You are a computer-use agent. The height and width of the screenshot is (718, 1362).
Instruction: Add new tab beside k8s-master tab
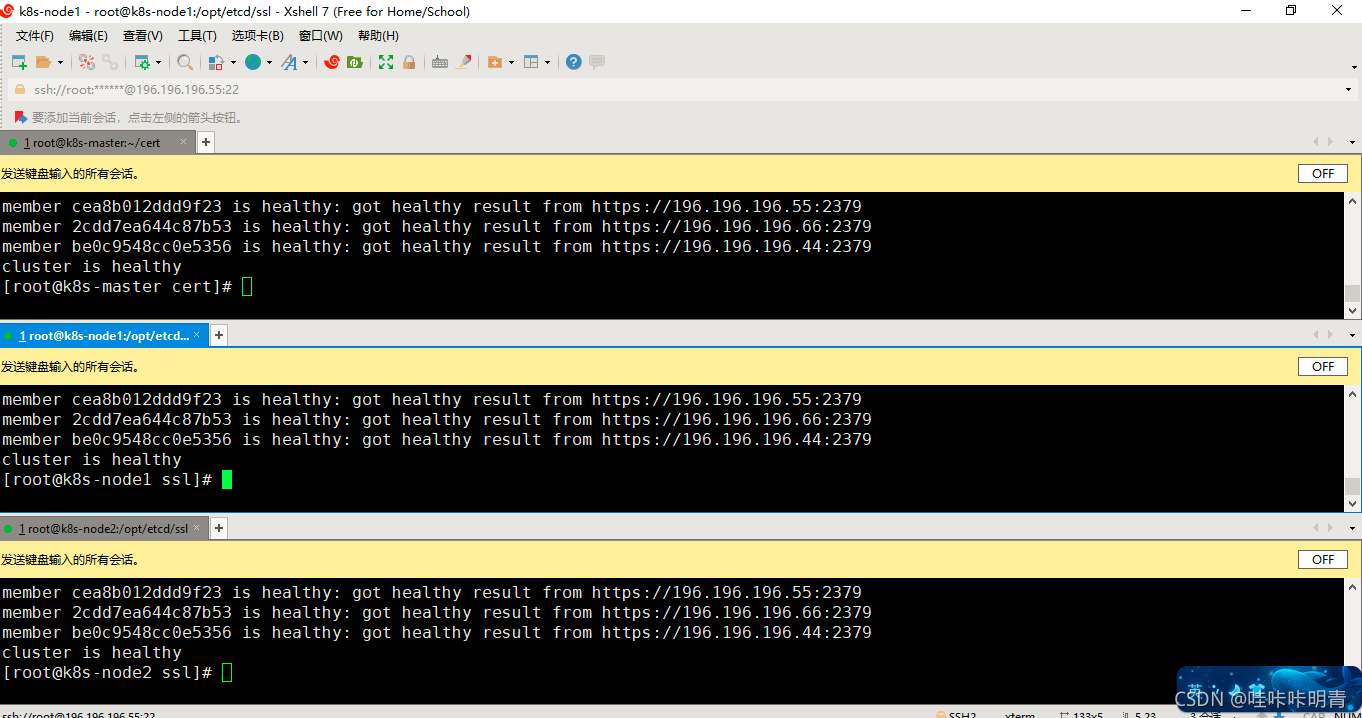point(205,143)
